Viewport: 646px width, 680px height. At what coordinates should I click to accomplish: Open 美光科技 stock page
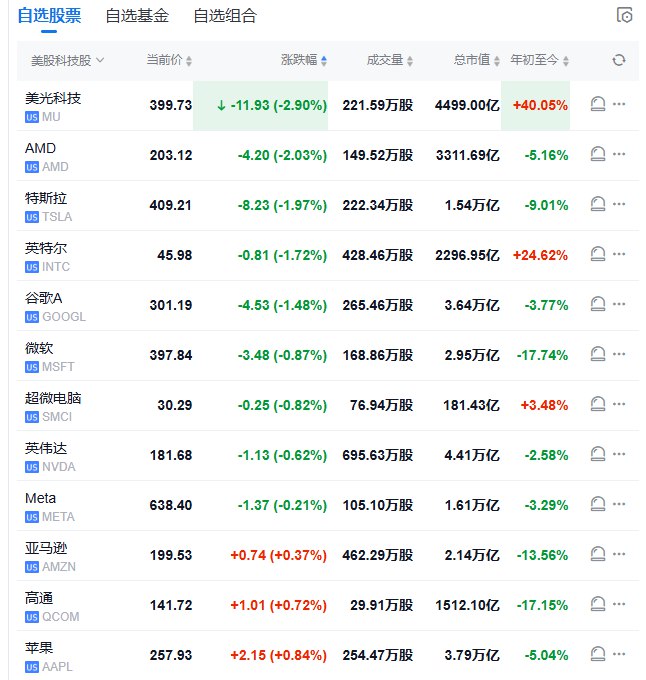click(x=53, y=98)
